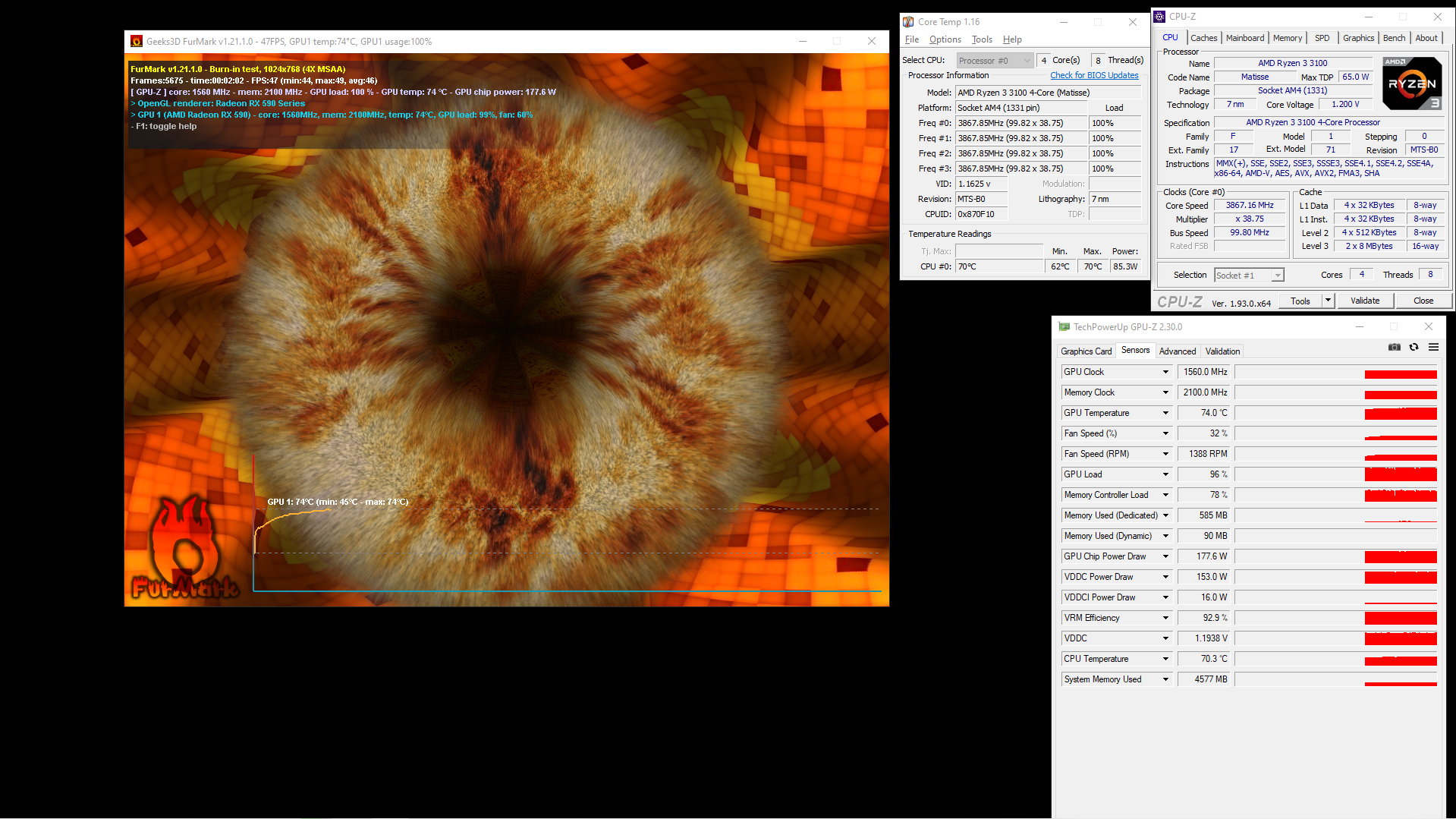This screenshot has width=1456, height=819.
Task: Click the CPU #0 temperature value 70°C
Action: click(998, 266)
